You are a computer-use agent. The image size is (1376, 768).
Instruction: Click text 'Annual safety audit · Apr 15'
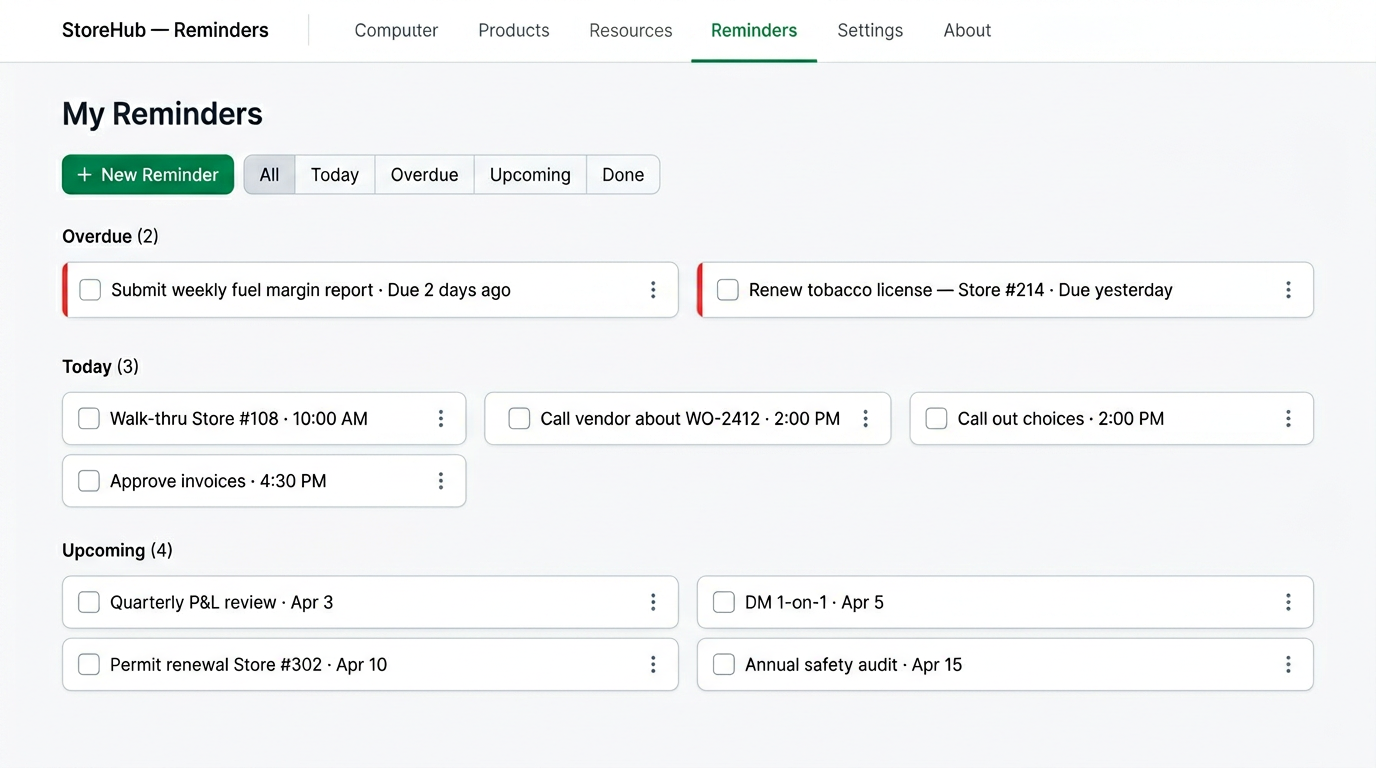coord(853,664)
